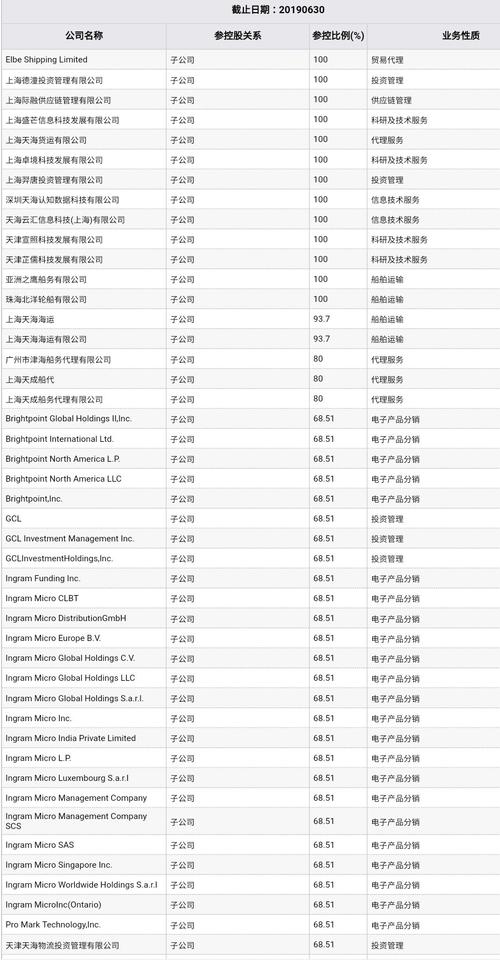Click 深圳天海认知数据科技有限公司 entry

click(62, 200)
